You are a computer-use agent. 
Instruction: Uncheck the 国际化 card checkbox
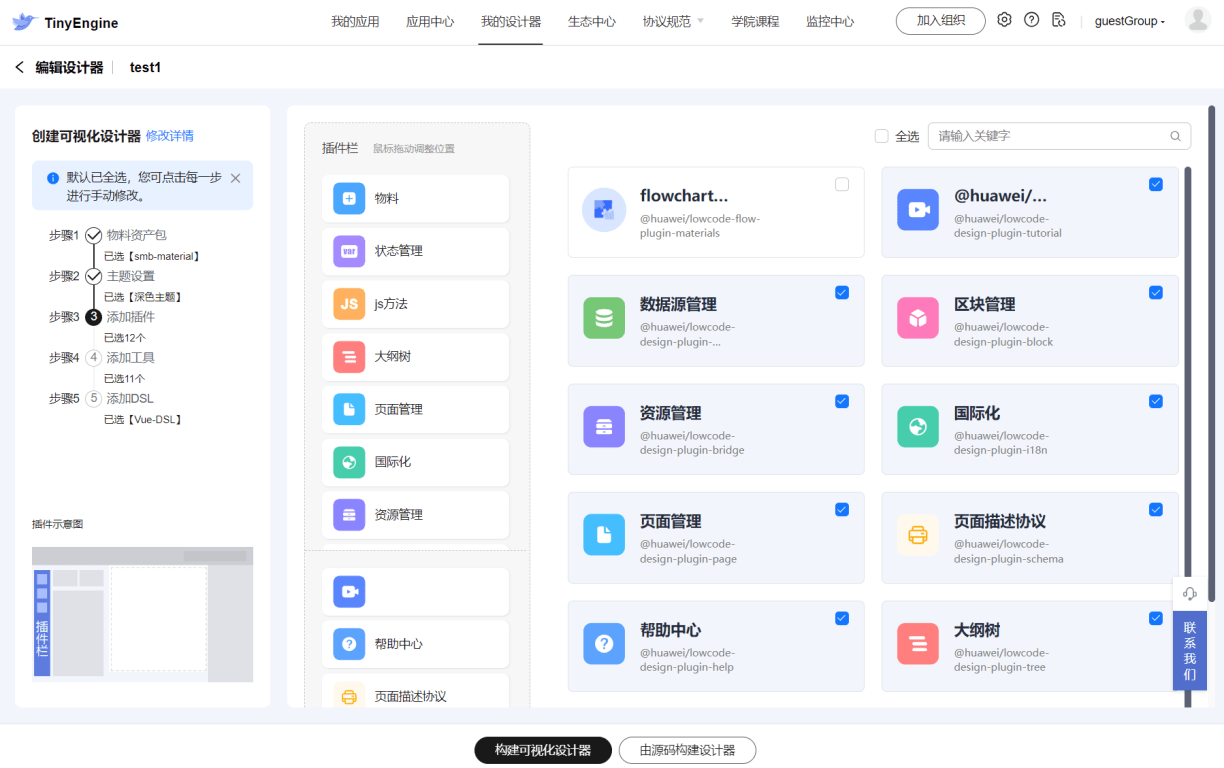click(x=1156, y=401)
